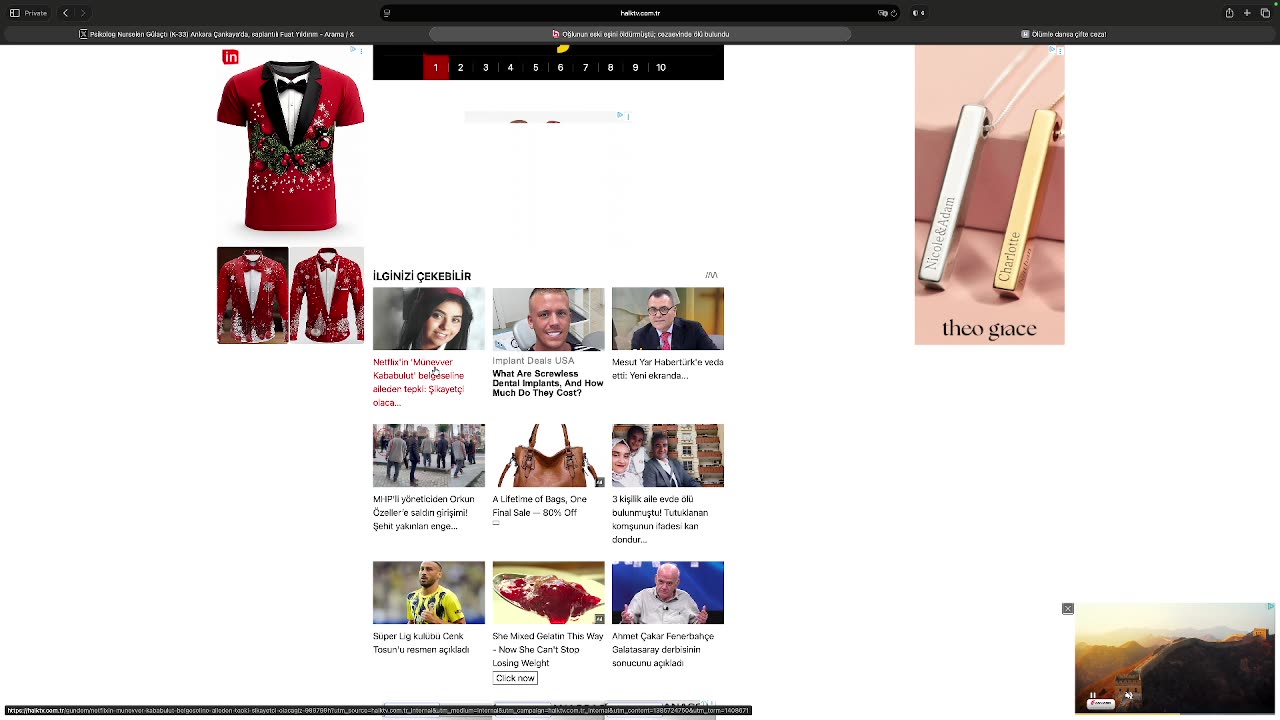Click the advertiser logo button in video ad
Viewport: 1280px width, 720px height.
point(1101,704)
